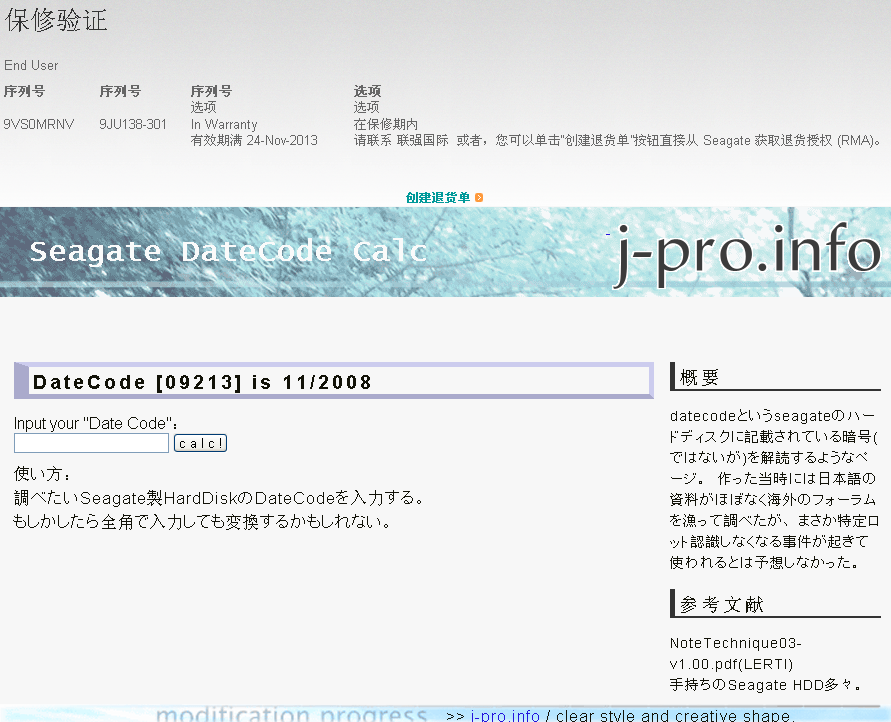The width and height of the screenshot is (891, 722).
Task: Click the orange arrow icon beside 创建退货单
Action: click(x=480, y=198)
